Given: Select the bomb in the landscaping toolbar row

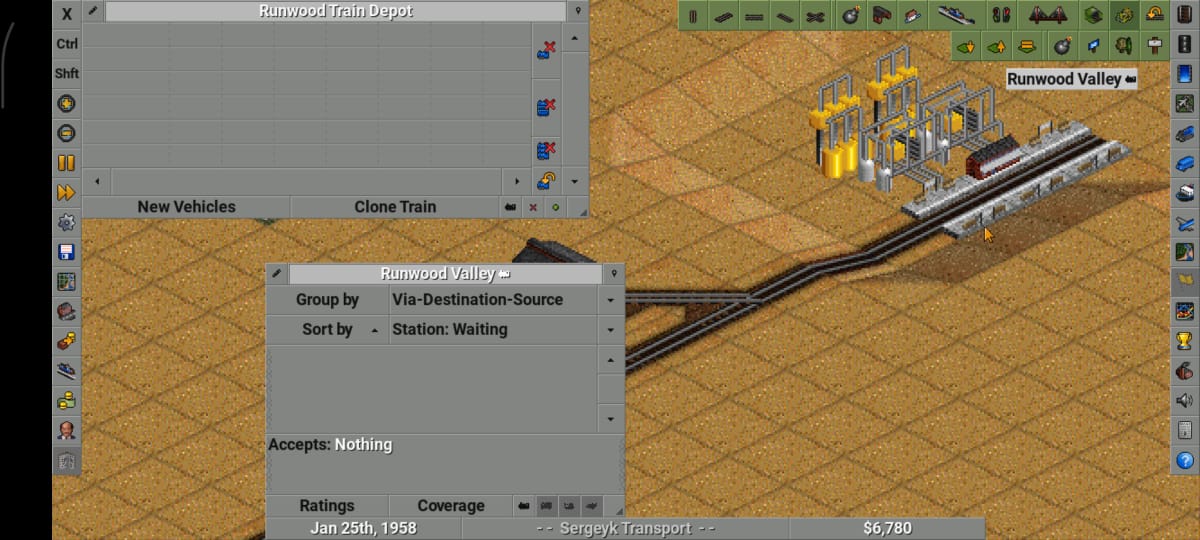Looking at the screenshot, I should pos(1063,46).
